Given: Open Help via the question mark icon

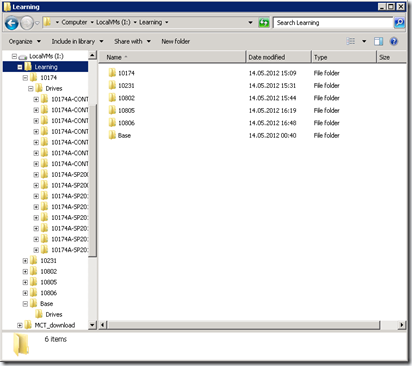Looking at the screenshot, I should (394, 41).
